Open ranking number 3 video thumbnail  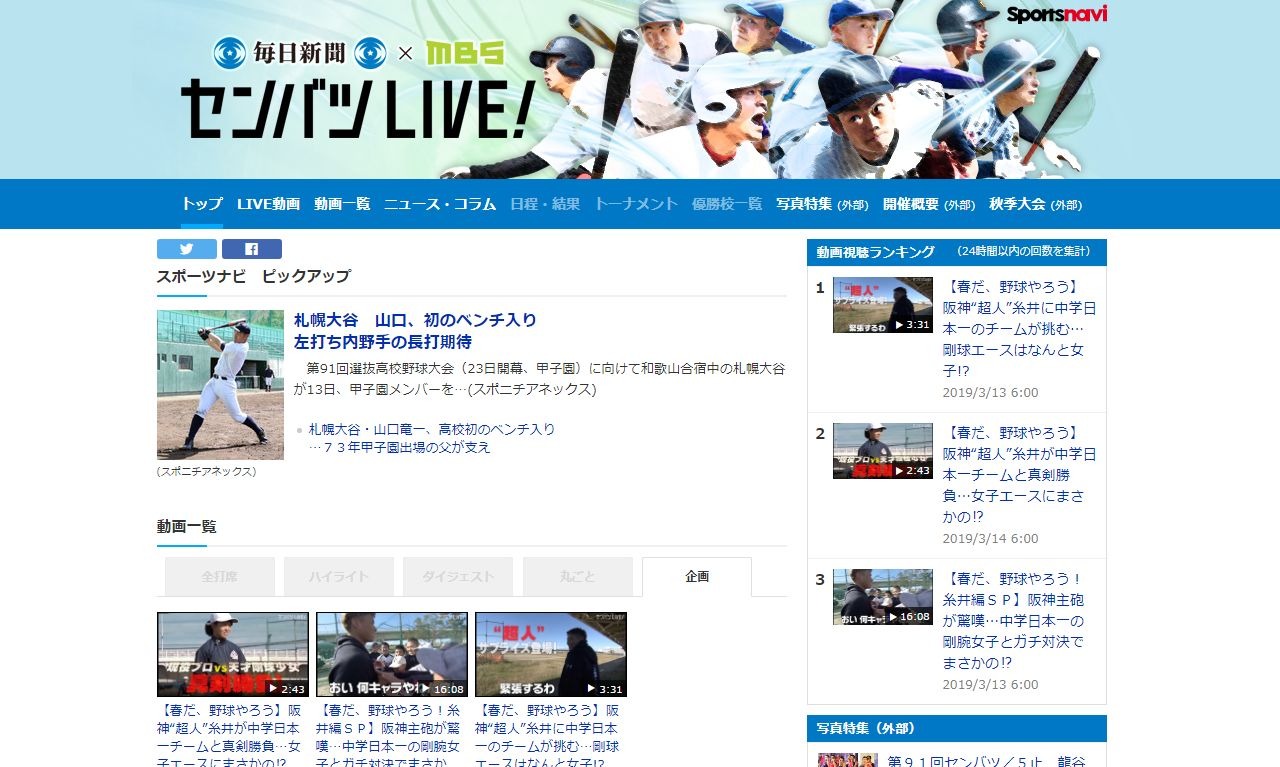coord(883,597)
